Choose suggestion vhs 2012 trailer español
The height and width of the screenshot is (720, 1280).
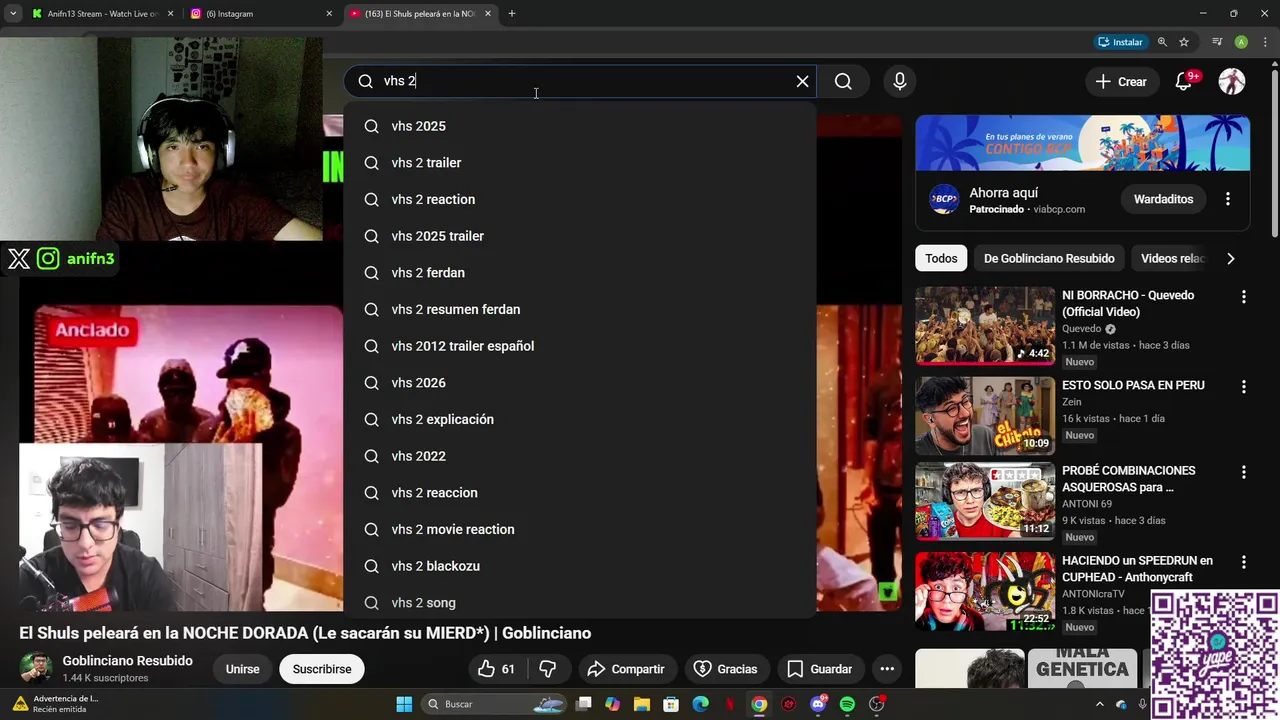tap(580, 346)
